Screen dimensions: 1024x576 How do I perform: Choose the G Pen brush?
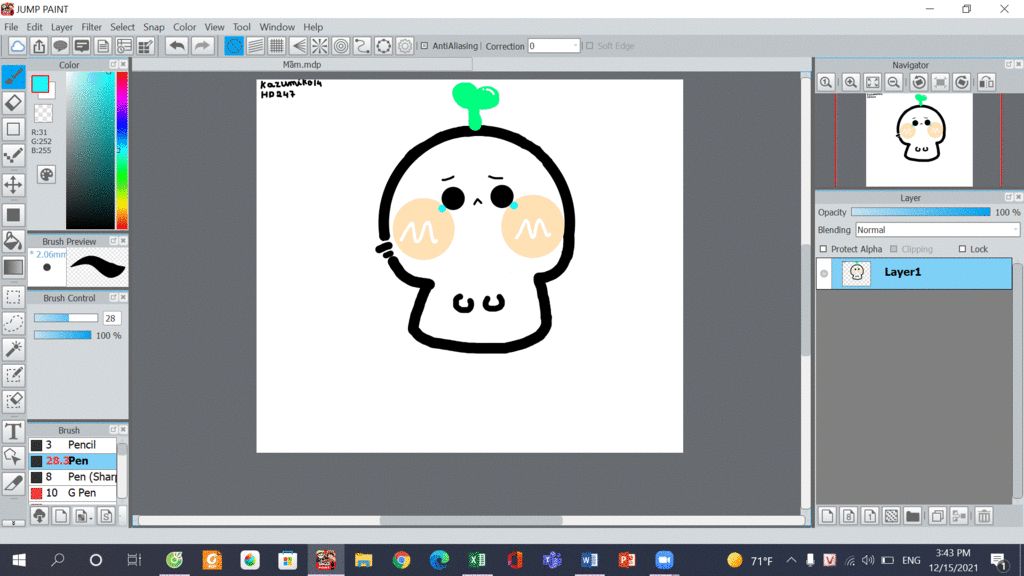click(72, 493)
